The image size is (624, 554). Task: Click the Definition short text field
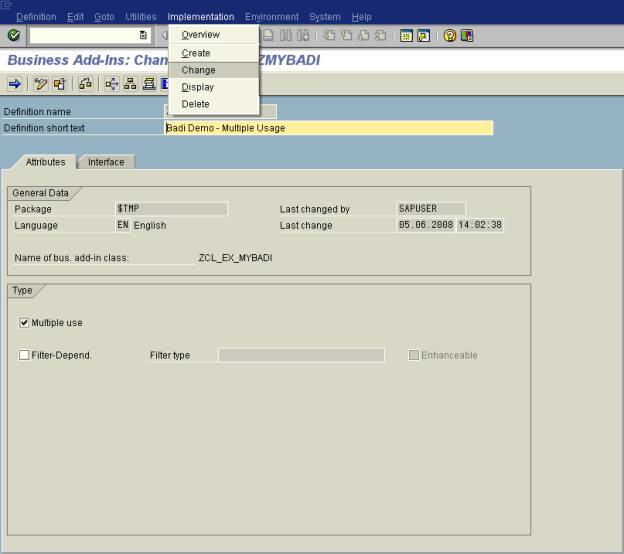329,128
